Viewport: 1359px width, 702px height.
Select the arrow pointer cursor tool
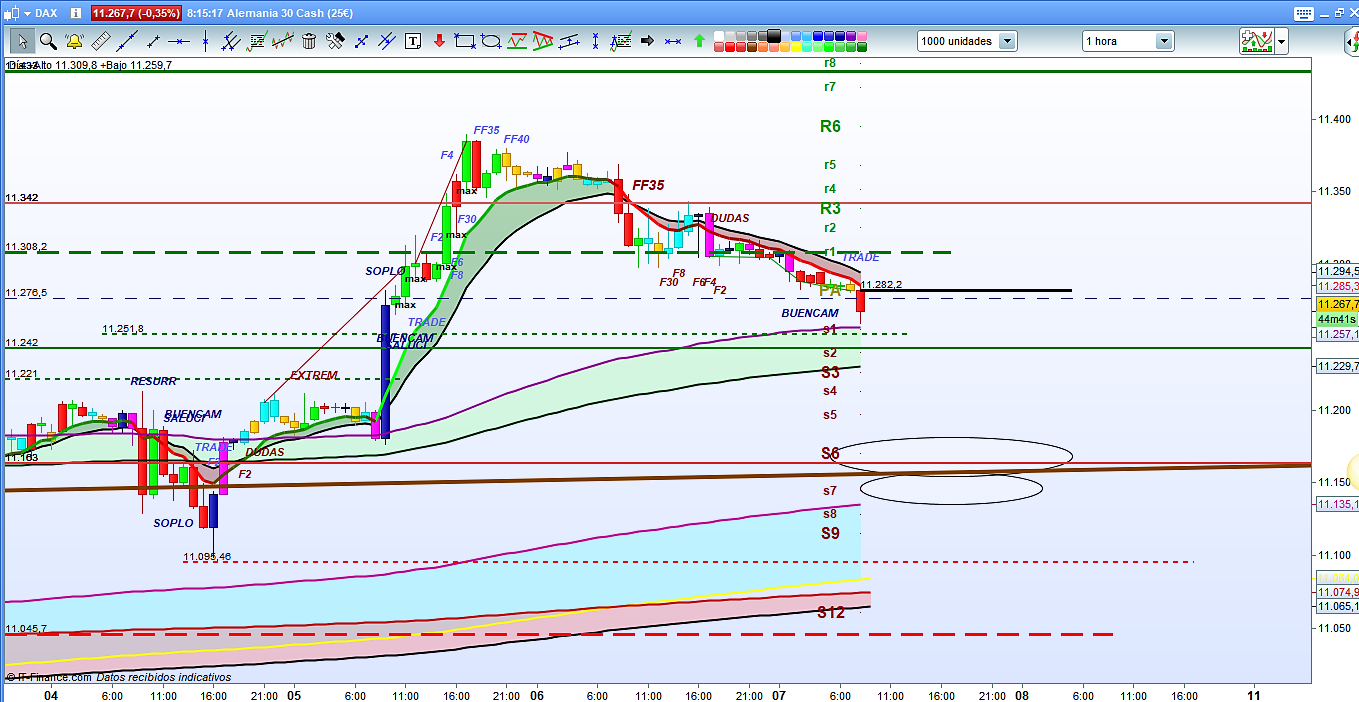click(x=22, y=41)
